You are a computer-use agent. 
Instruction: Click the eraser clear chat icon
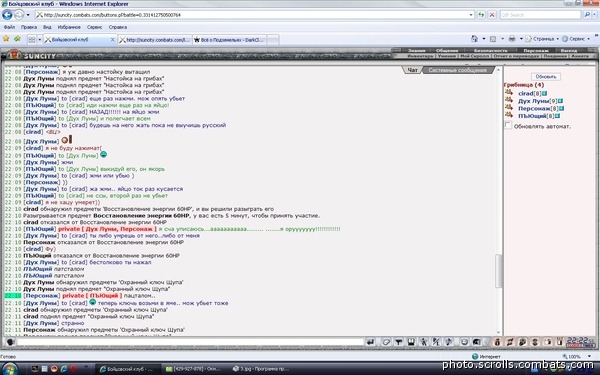(386, 342)
